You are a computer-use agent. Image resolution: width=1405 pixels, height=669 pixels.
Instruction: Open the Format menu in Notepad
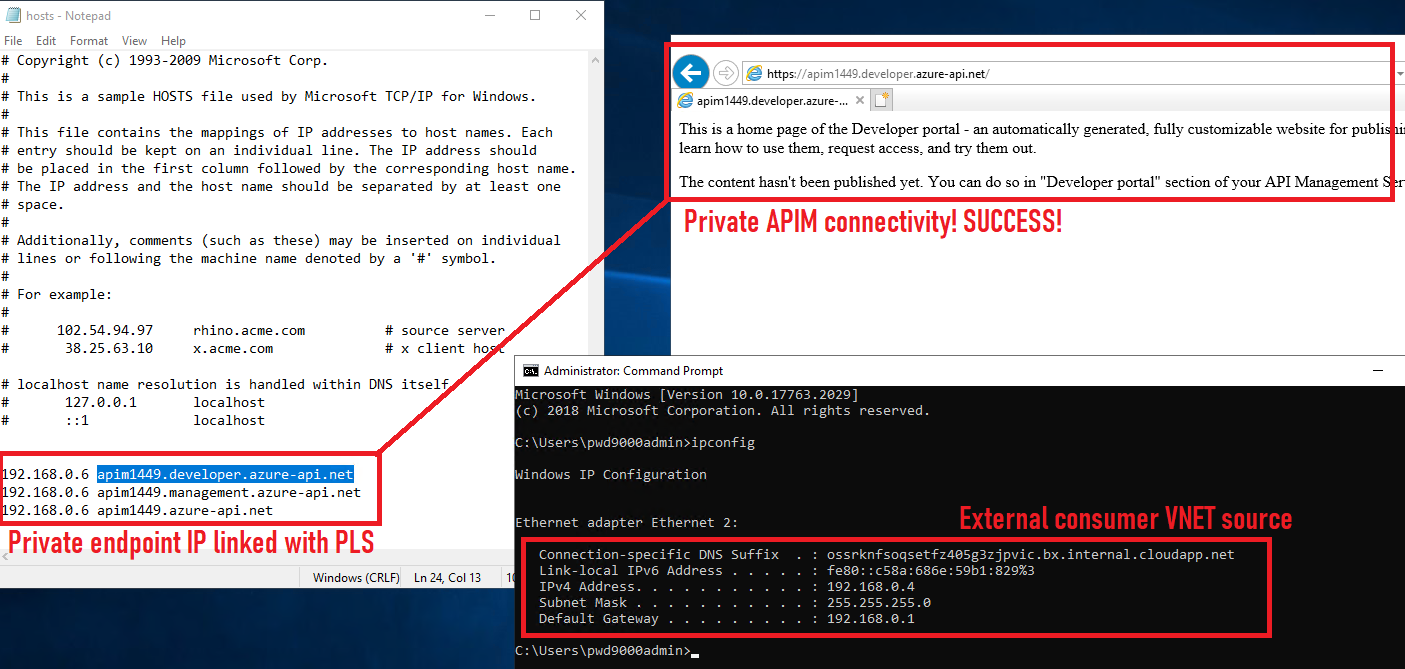pyautogui.click(x=89, y=41)
